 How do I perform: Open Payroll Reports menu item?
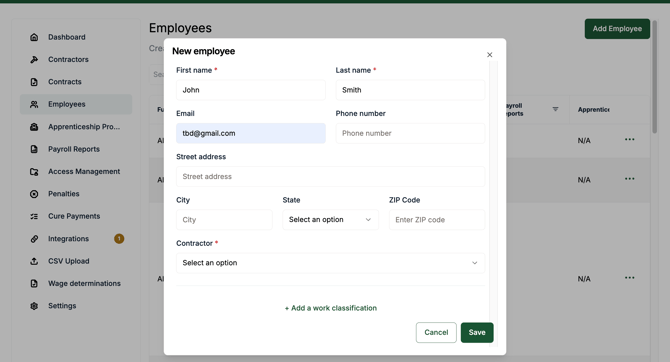76,149
